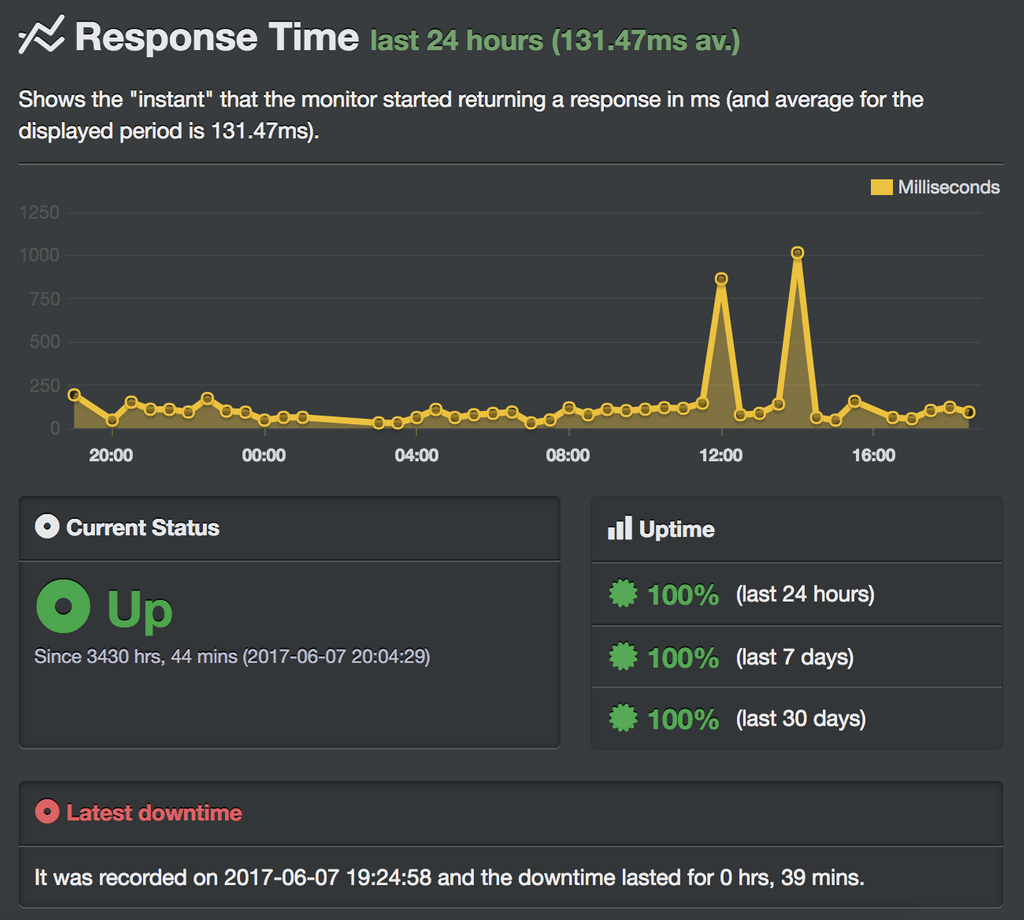Toggle the Milliseconds legend swatch

(x=882, y=187)
